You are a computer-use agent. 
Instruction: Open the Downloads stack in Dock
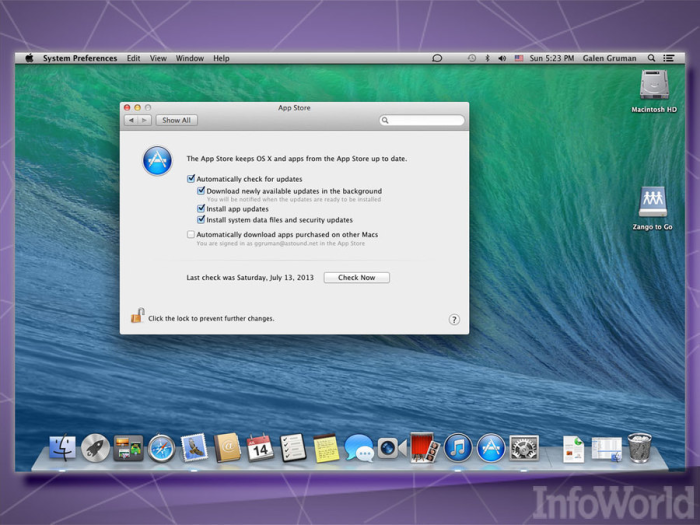[x=606, y=449]
